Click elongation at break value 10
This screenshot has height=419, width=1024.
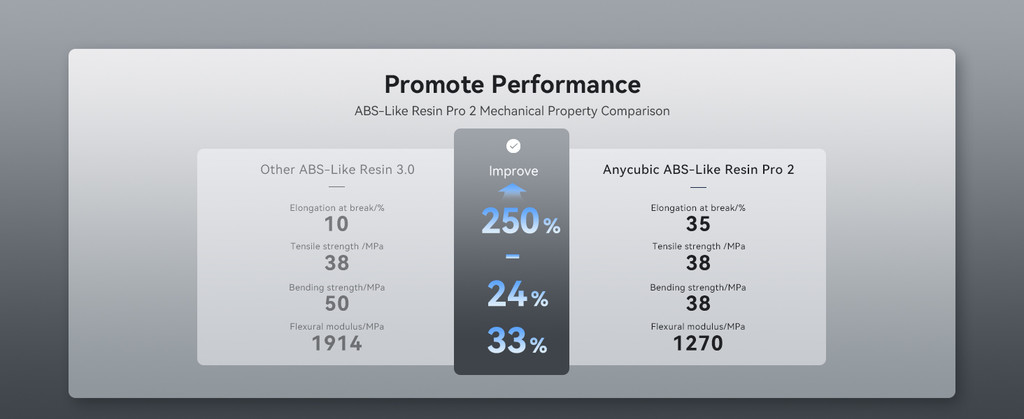(336, 225)
